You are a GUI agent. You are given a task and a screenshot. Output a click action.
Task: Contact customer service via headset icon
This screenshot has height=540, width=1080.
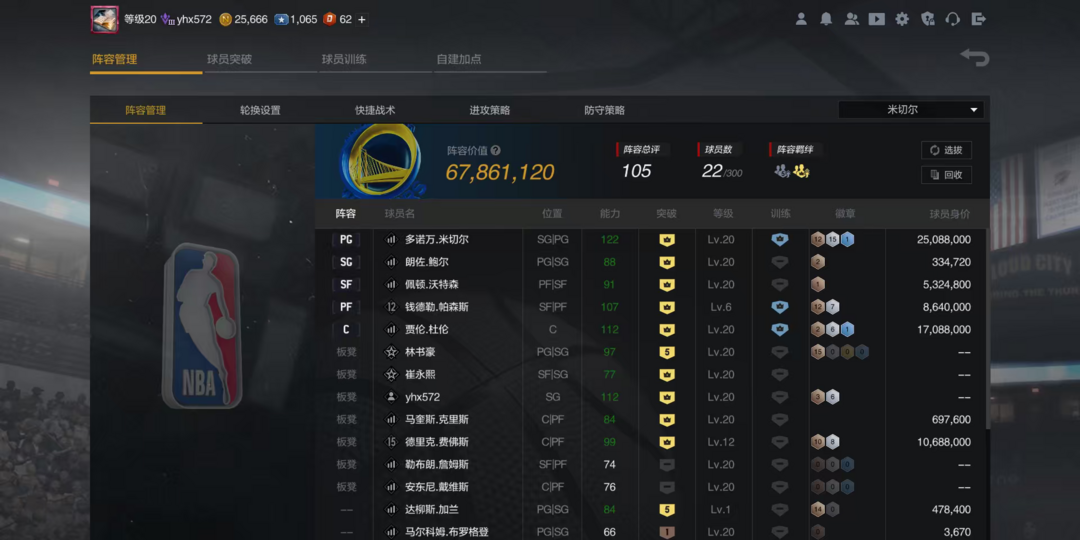point(953,19)
